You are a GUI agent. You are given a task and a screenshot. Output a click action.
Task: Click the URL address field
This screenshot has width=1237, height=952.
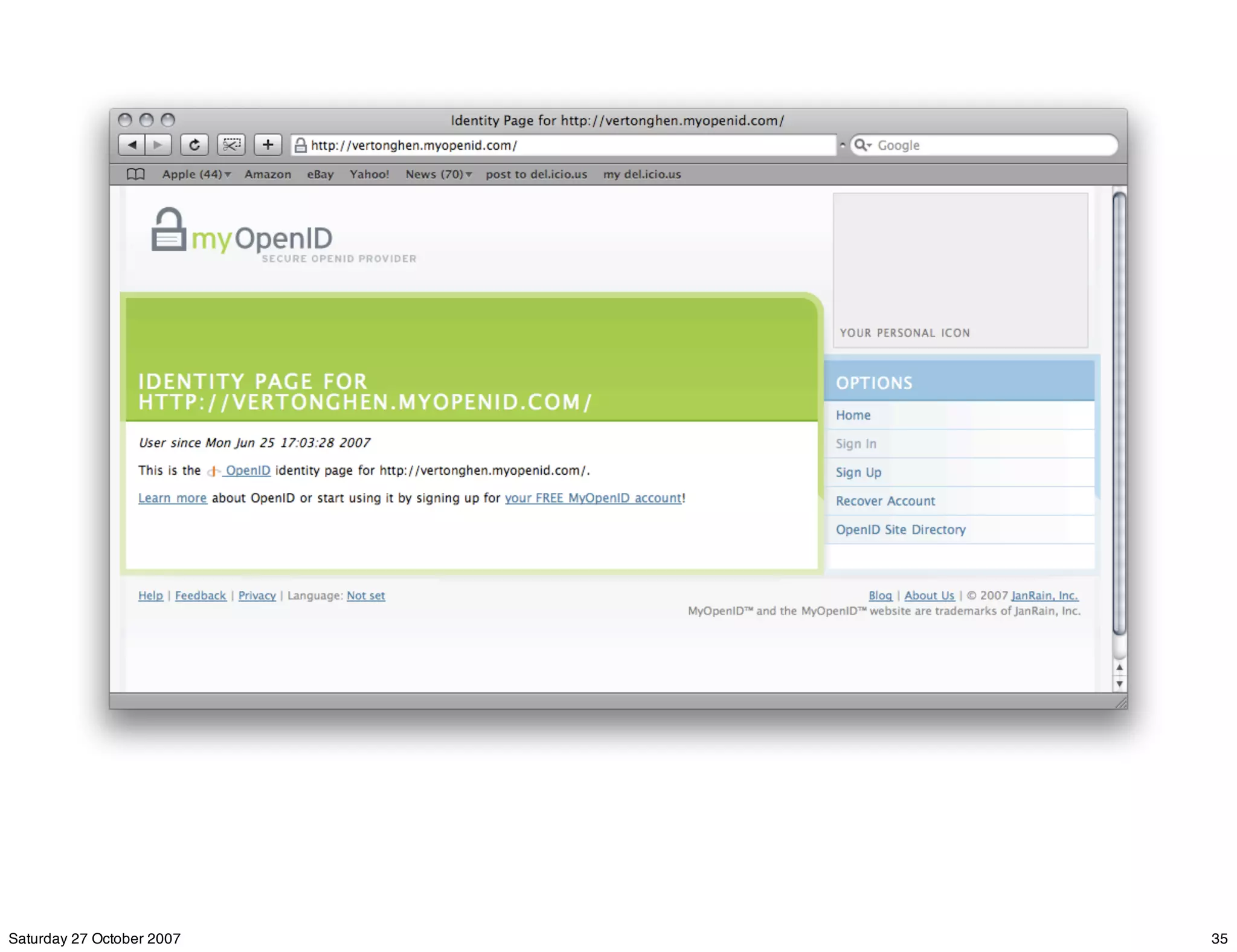564,145
